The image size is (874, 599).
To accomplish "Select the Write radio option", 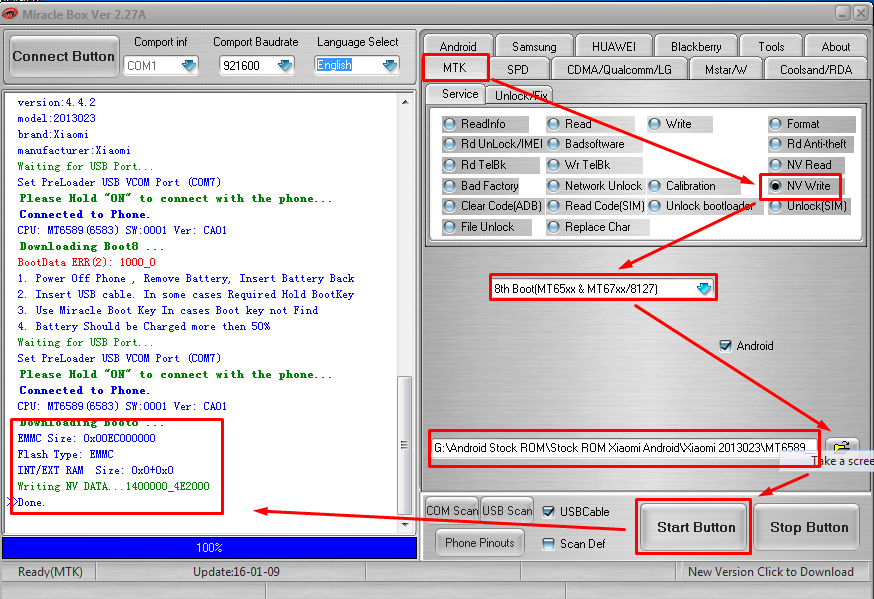I will pos(654,124).
